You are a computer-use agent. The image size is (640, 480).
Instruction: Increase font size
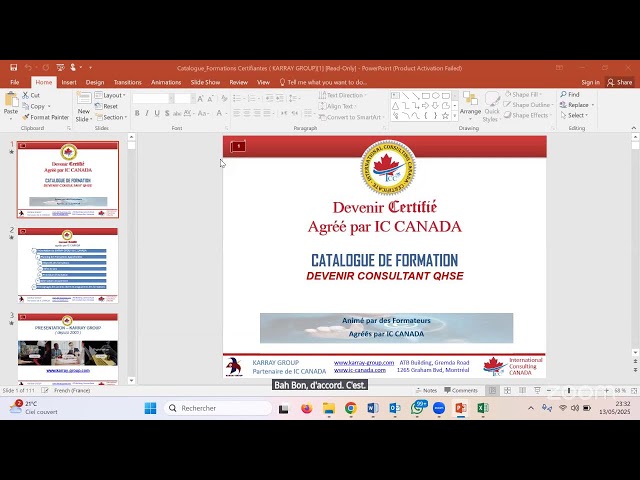coord(200,99)
